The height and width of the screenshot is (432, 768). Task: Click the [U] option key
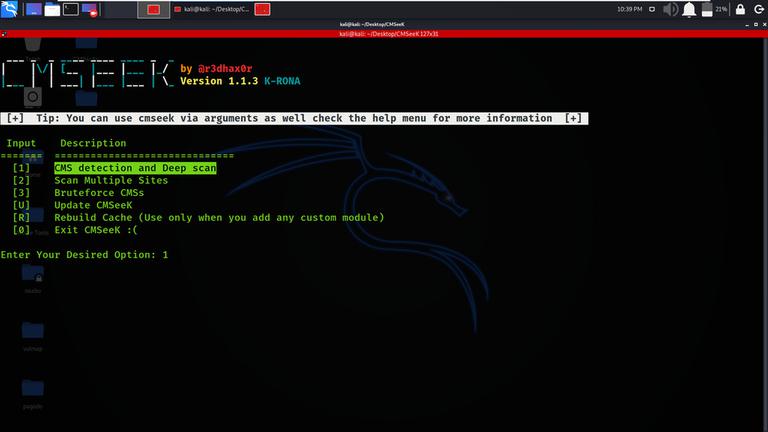pos(21,205)
